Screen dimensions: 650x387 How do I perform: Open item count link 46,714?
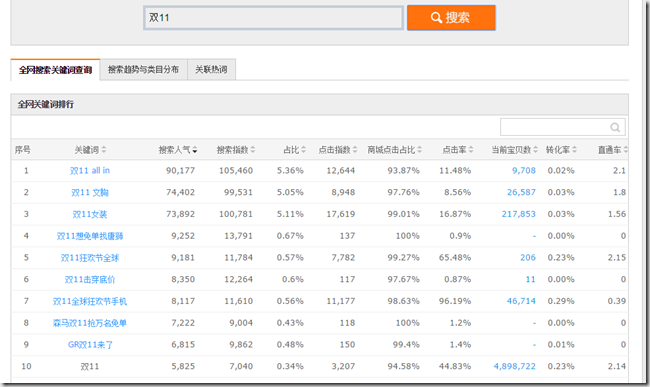coord(521,301)
